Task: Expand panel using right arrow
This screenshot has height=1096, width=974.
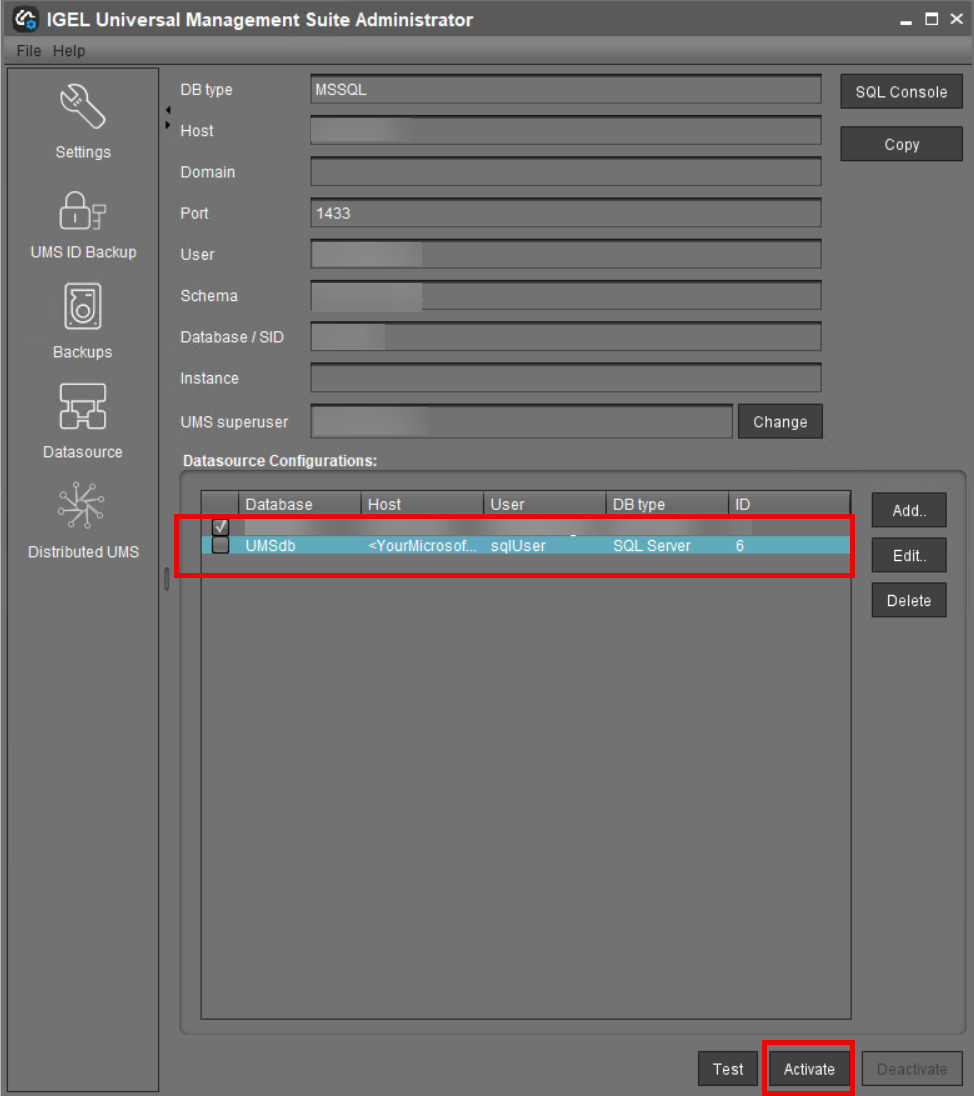Action: 168,125
